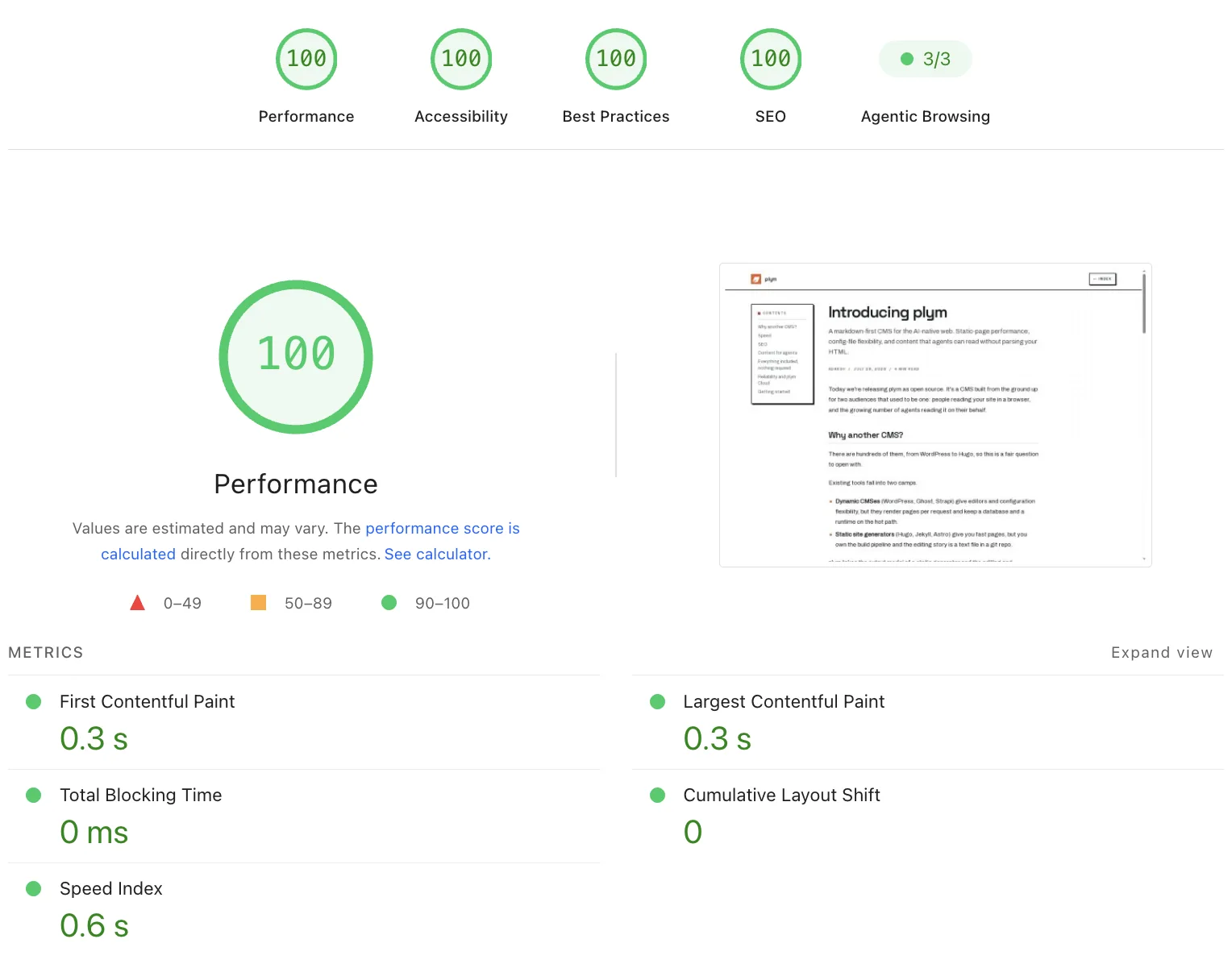
Task: Select the 0 value under Cumulative Layout Shift
Action: pyautogui.click(x=693, y=832)
